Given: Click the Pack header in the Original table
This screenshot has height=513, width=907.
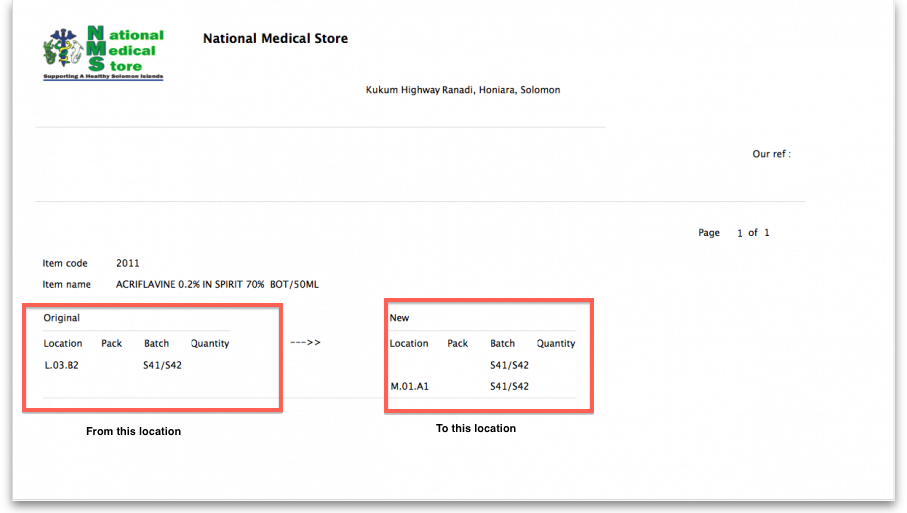Looking at the screenshot, I should [x=112, y=343].
